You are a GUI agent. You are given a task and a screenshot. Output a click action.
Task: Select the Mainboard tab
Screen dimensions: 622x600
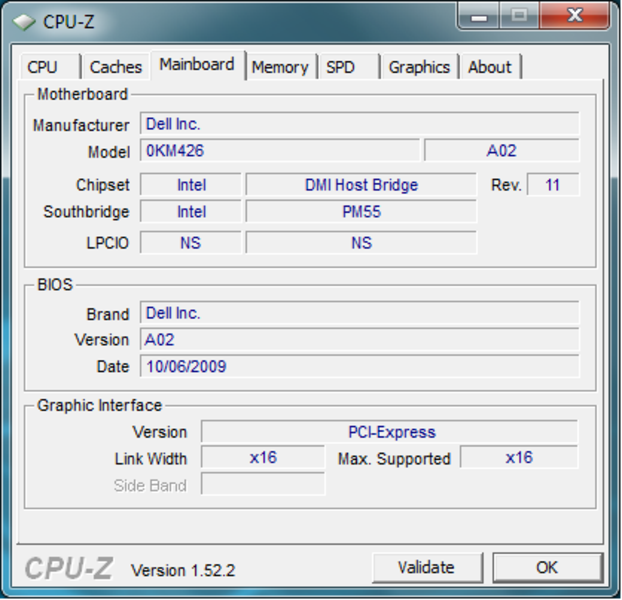tap(197, 65)
